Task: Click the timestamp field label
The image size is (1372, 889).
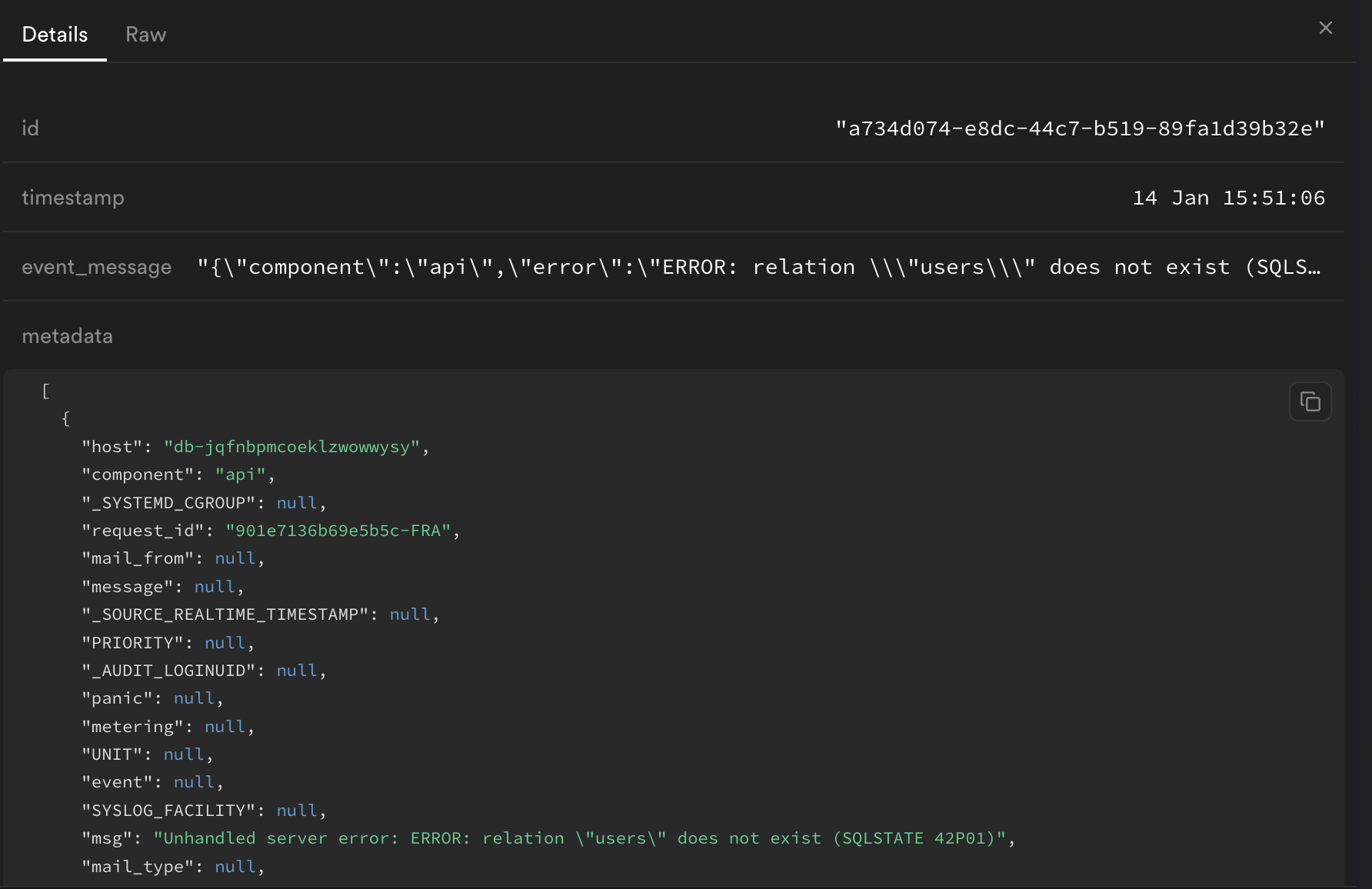Action: [x=73, y=198]
